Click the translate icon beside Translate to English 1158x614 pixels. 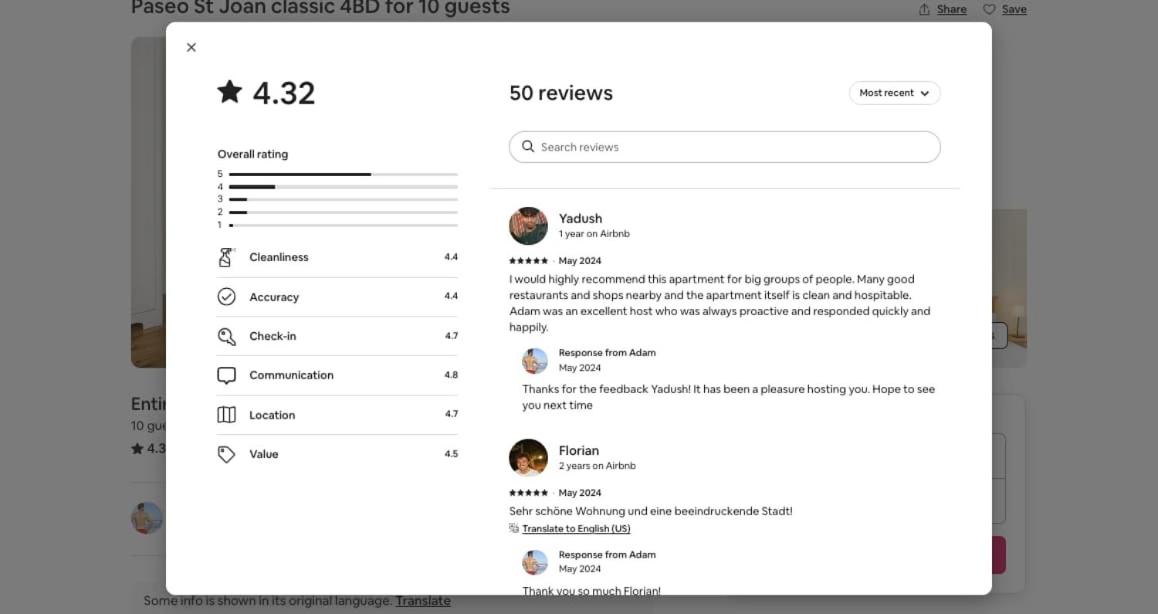pos(514,528)
